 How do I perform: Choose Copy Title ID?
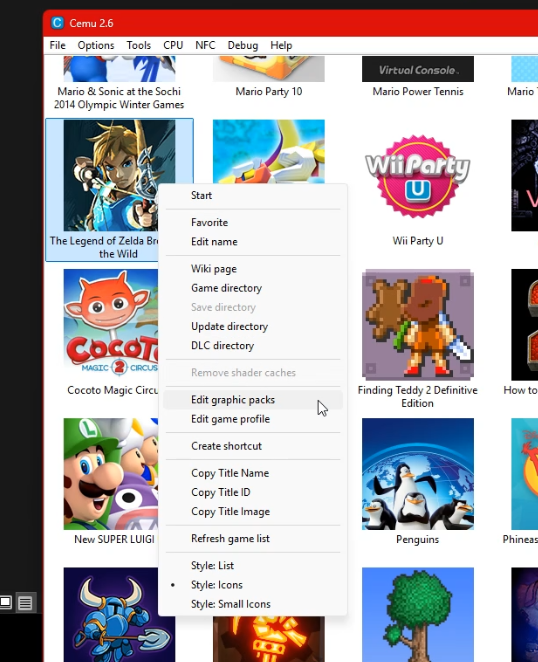click(253, 492)
